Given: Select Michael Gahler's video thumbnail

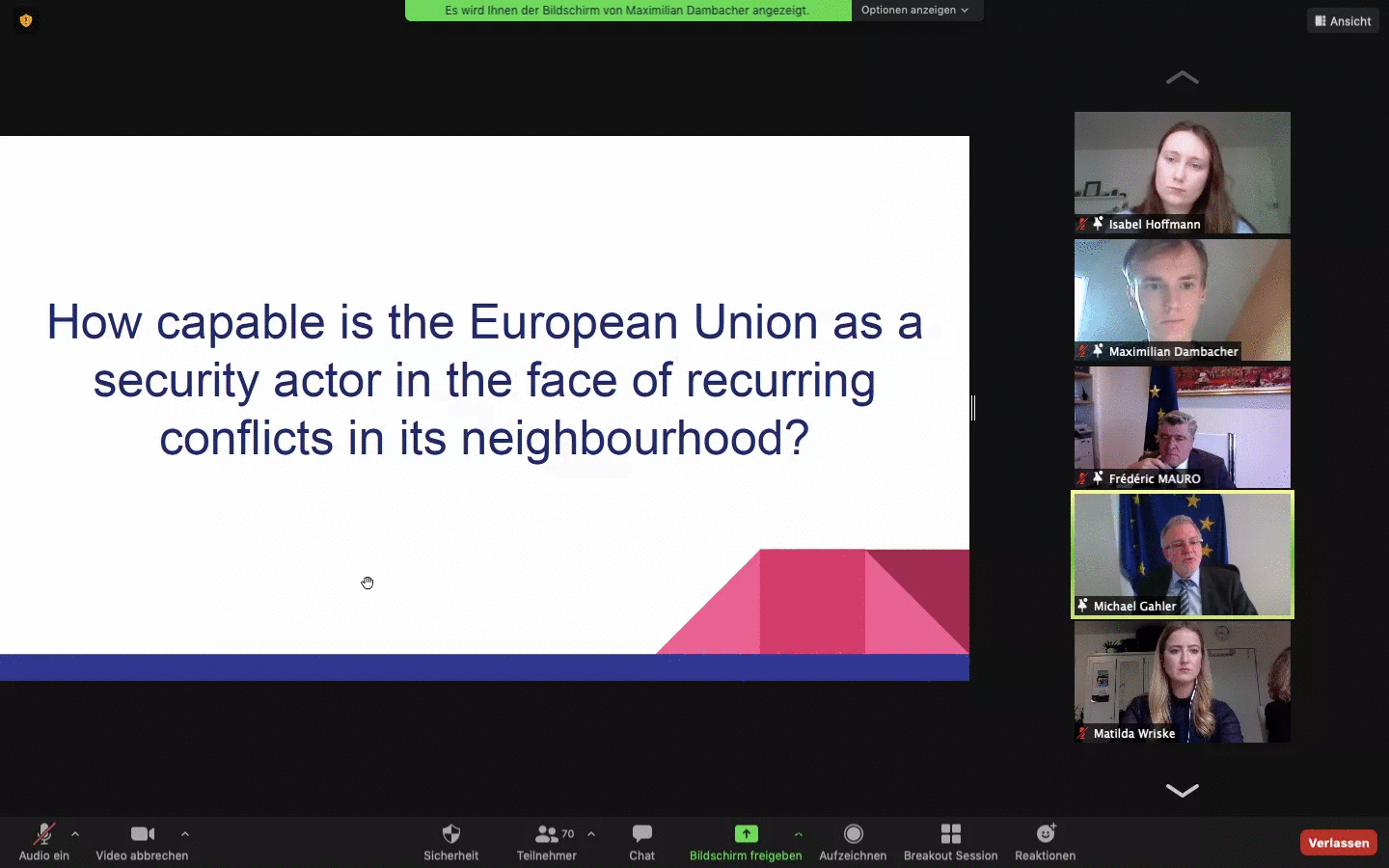Looking at the screenshot, I should coord(1182,554).
